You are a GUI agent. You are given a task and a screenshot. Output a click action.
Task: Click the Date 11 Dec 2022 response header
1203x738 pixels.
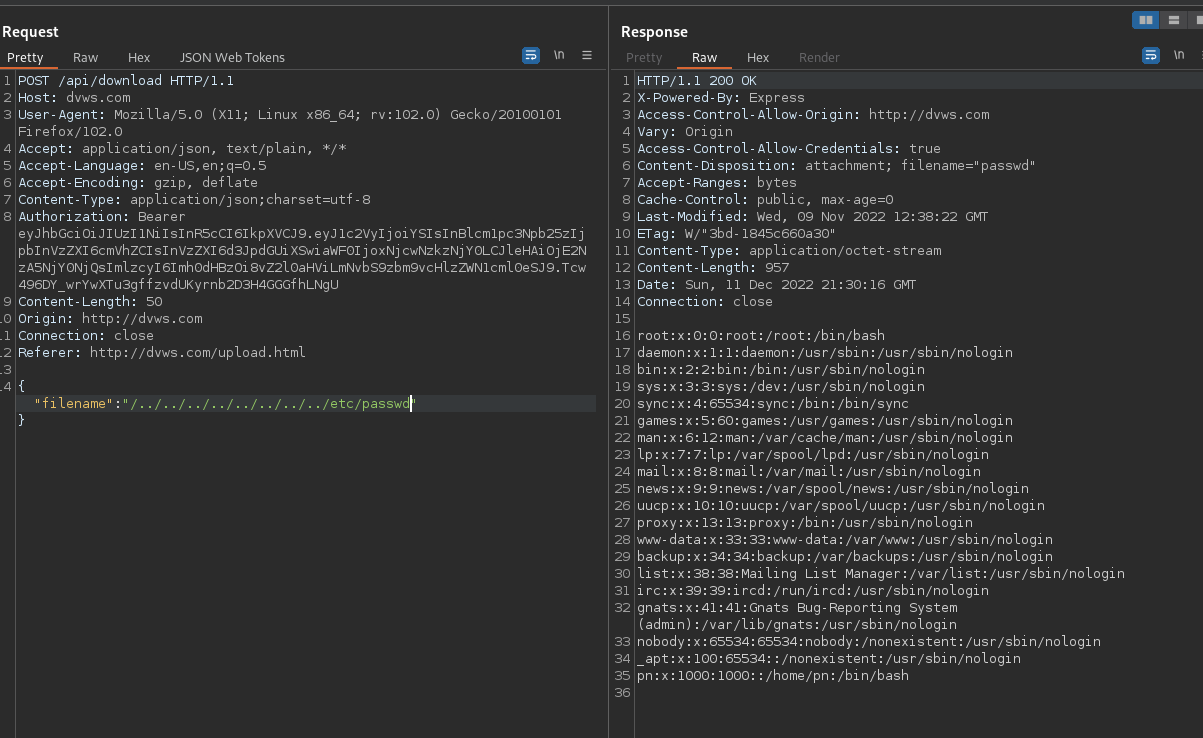pos(777,285)
